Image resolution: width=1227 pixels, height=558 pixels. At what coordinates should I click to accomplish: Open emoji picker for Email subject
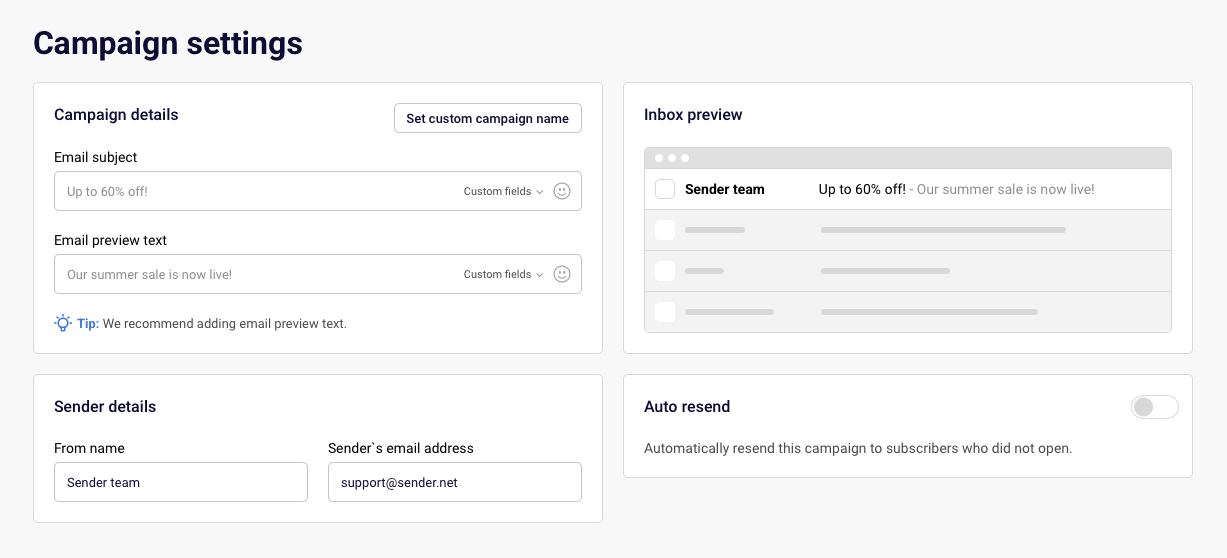[x=562, y=191]
